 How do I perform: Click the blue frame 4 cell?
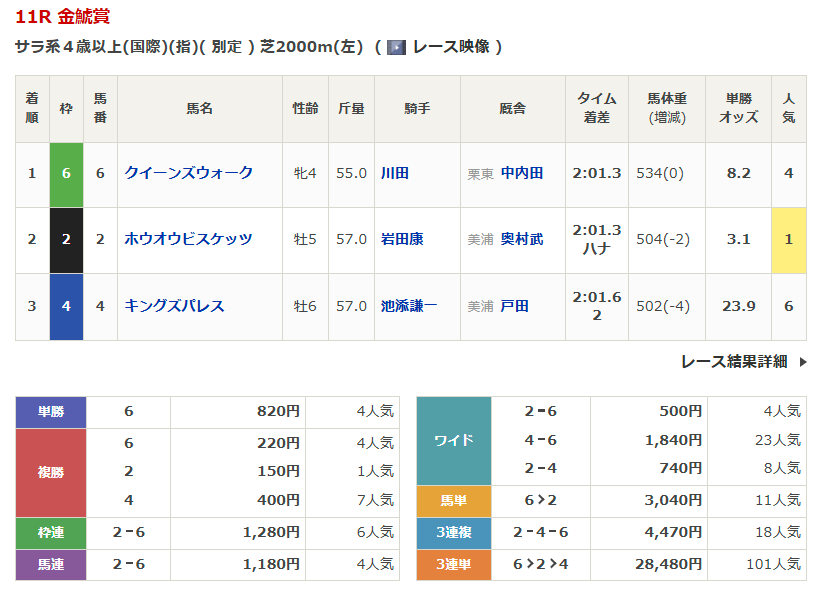coord(66,307)
